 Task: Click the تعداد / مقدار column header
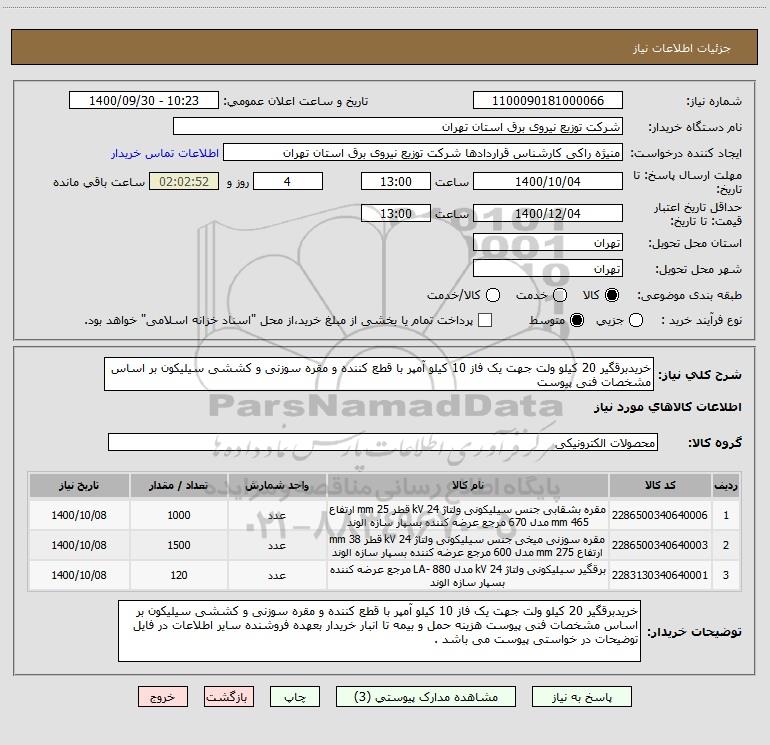178,485
